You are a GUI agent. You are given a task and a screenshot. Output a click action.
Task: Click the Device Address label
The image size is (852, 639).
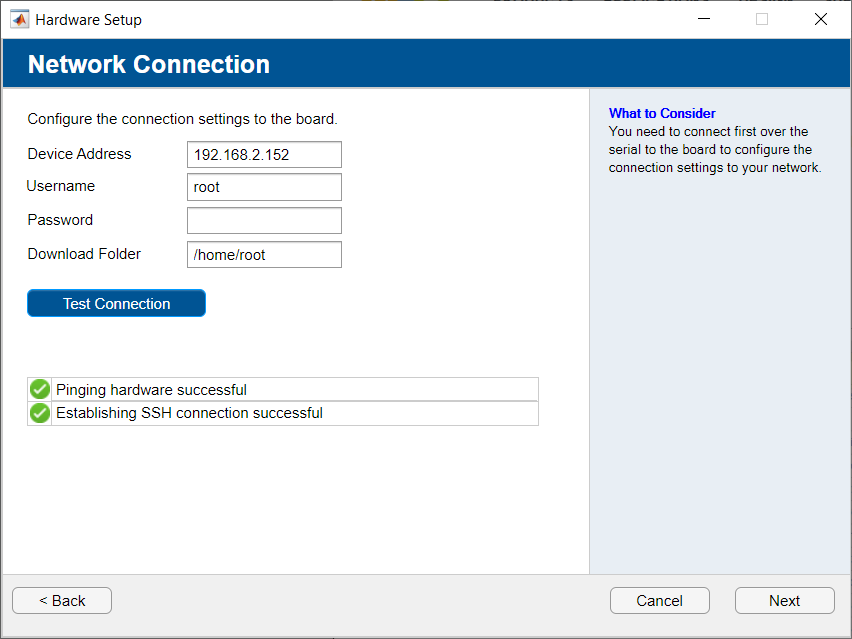click(x=80, y=154)
